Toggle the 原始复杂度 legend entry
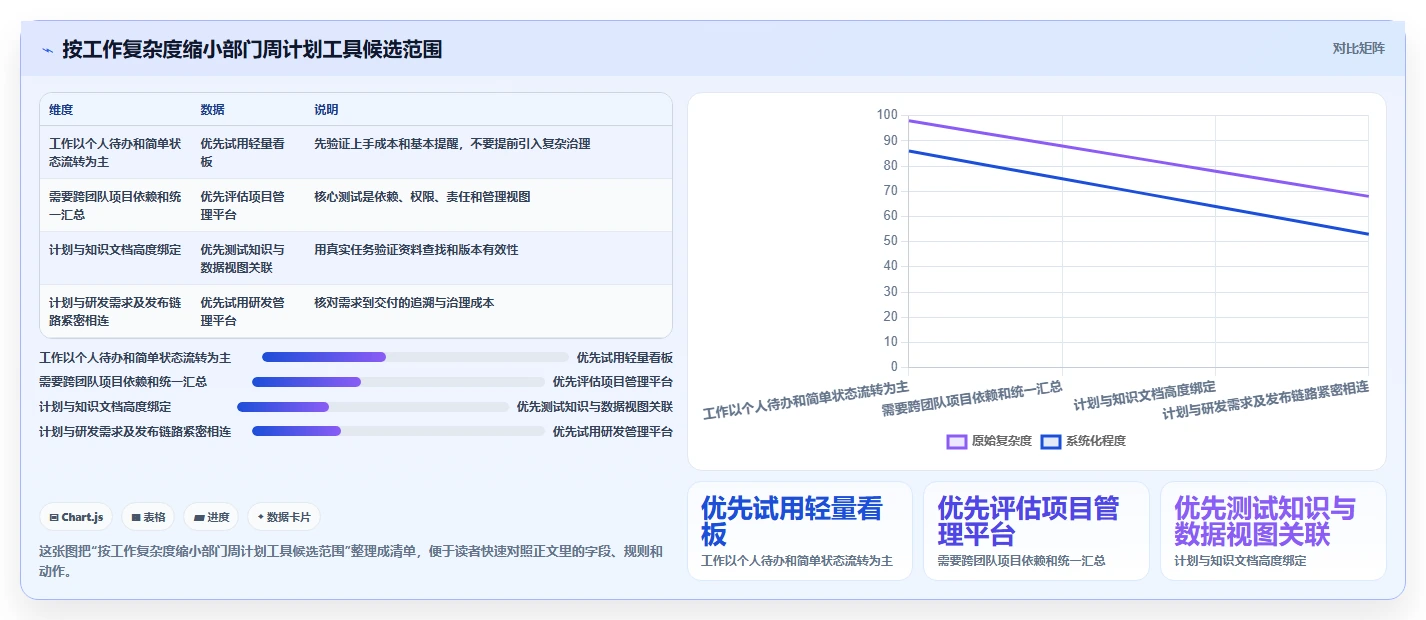The width and height of the screenshot is (1426, 620). point(989,441)
